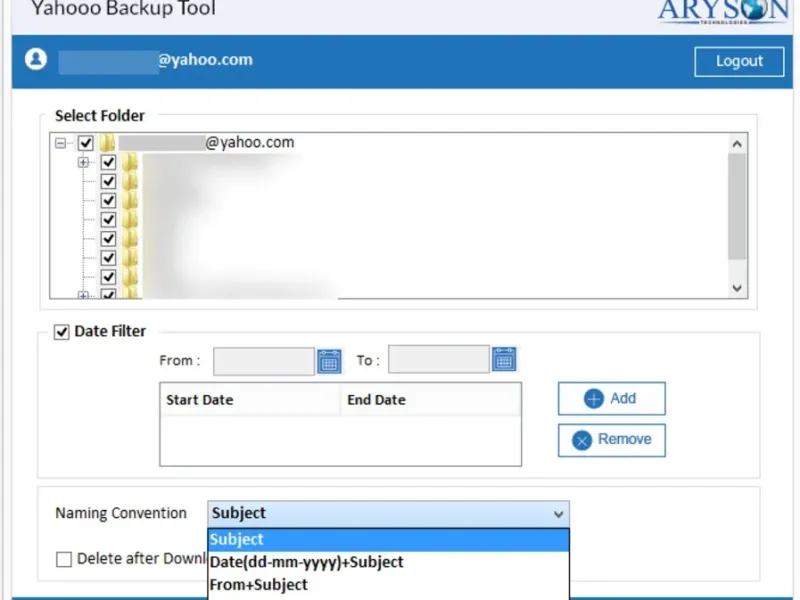Click the folder list scrollbar thumb
This screenshot has width=800, height=600.
click(x=737, y=207)
